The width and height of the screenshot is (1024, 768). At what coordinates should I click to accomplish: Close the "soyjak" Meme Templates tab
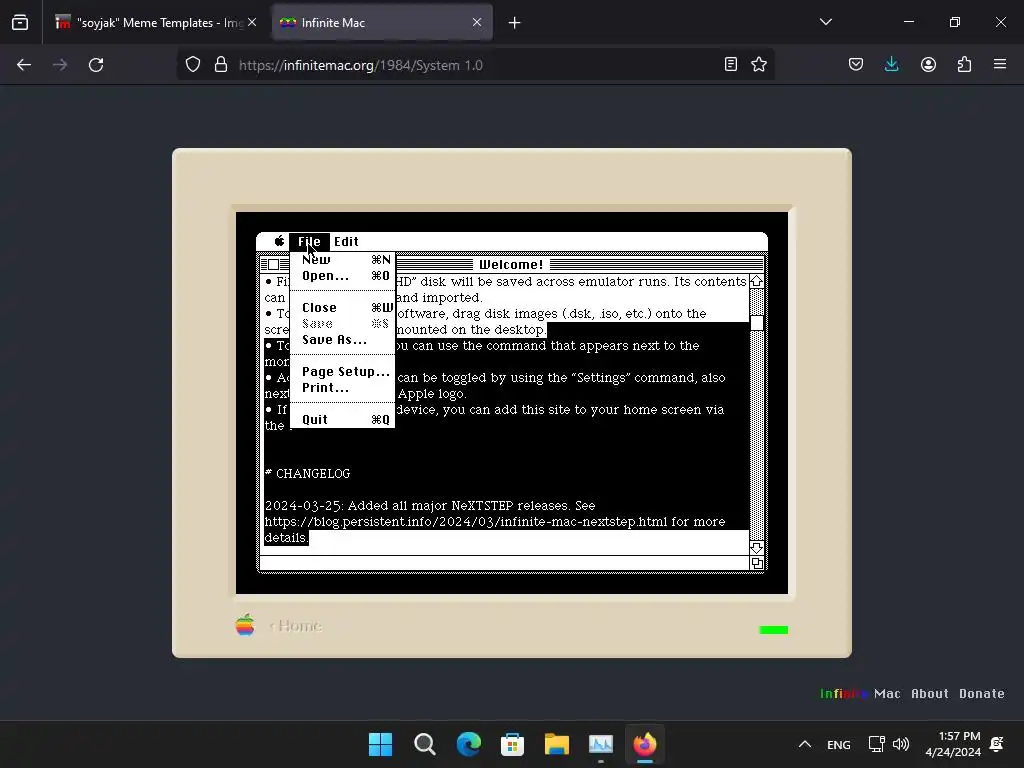[x=252, y=22]
